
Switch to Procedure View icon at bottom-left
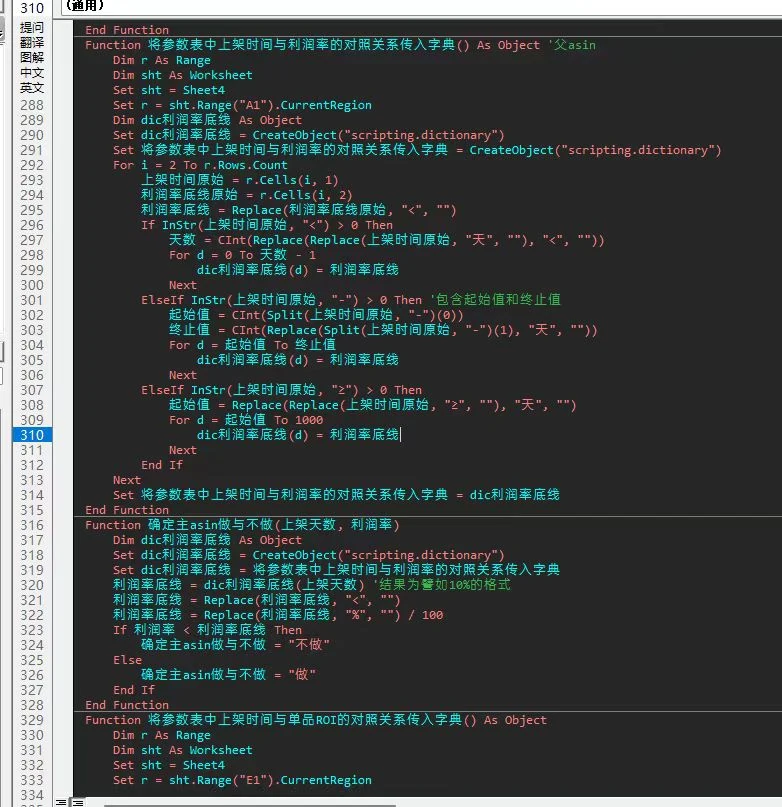point(61,802)
